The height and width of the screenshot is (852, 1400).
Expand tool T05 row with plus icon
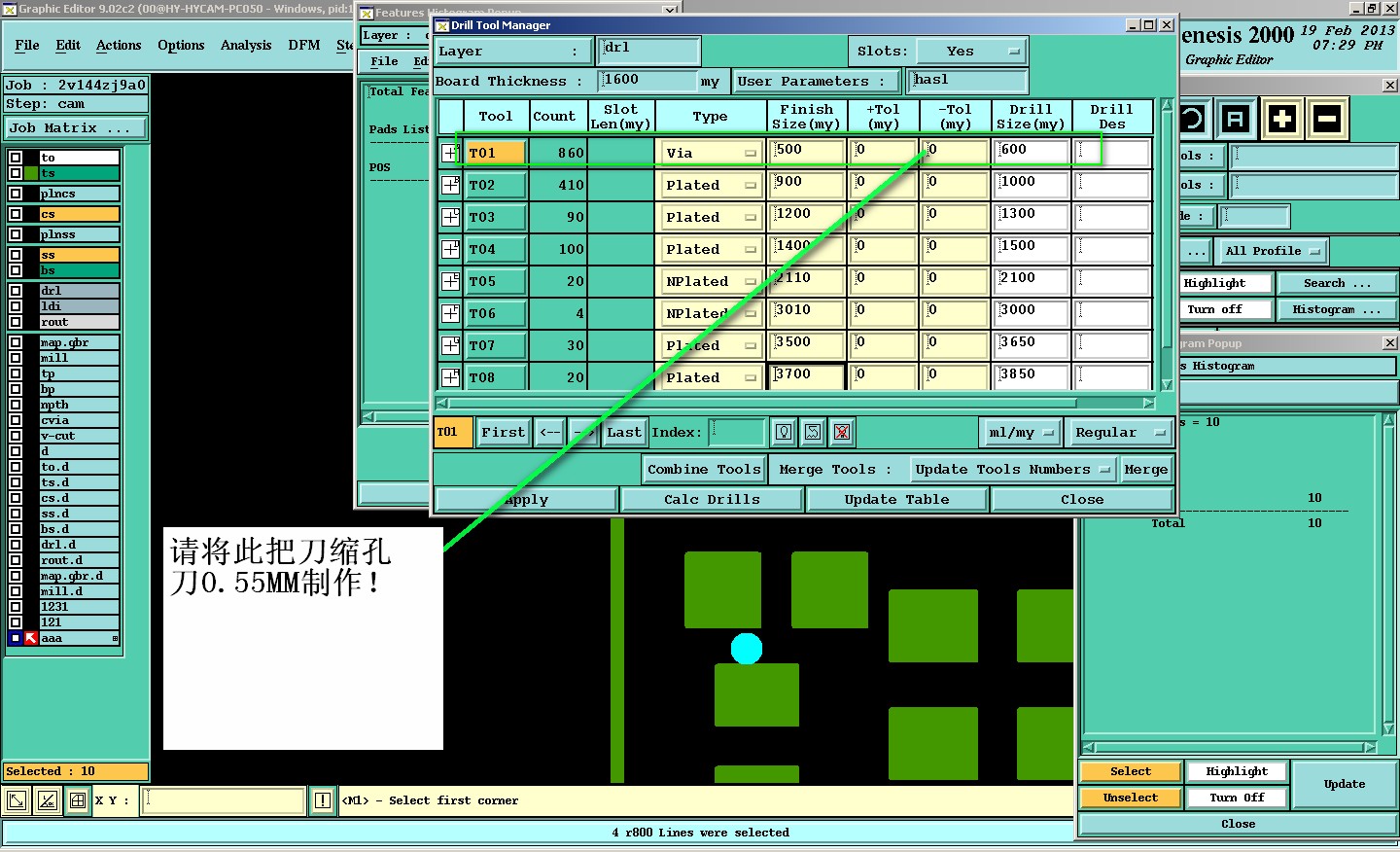pos(450,281)
